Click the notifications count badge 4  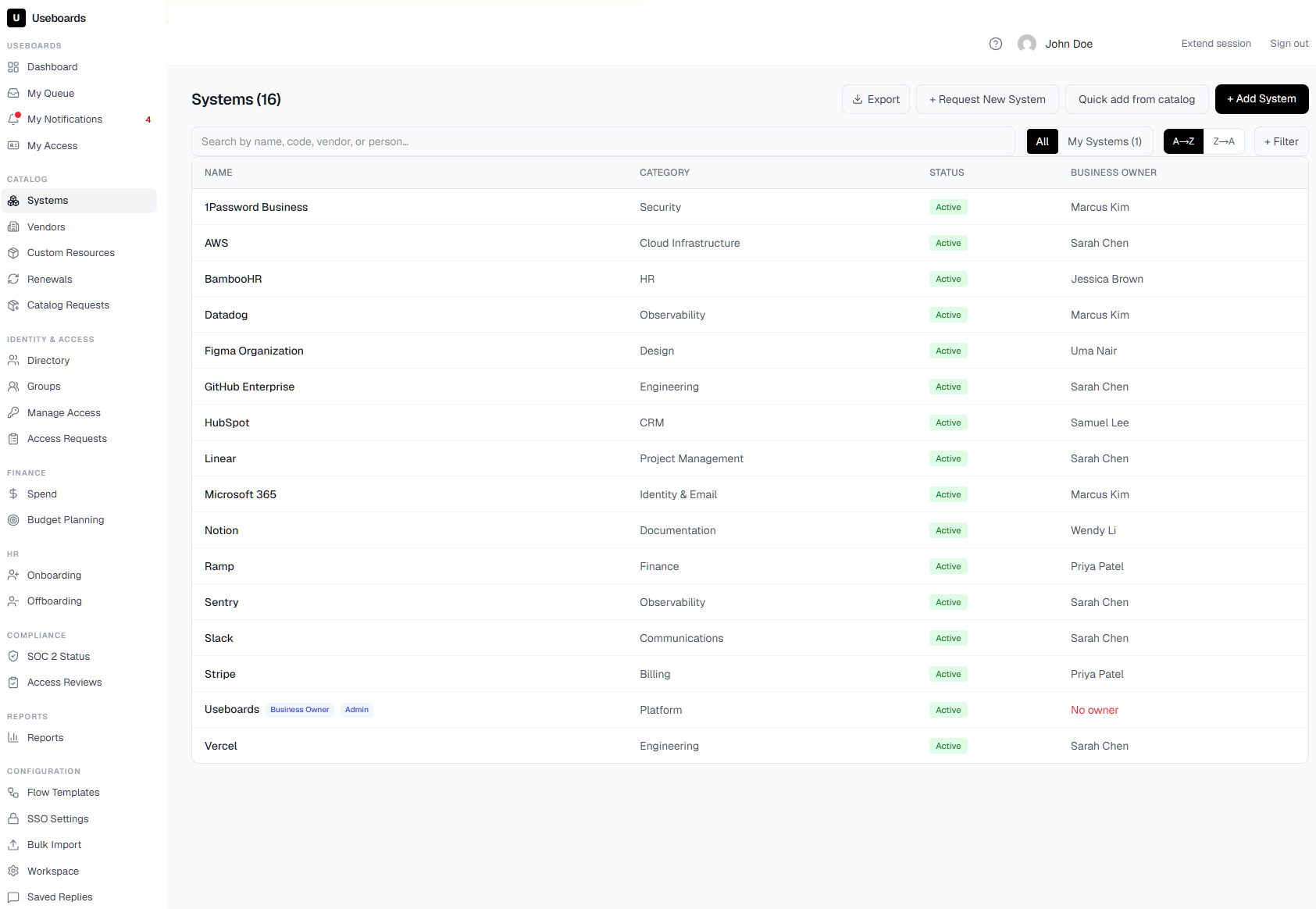(148, 119)
